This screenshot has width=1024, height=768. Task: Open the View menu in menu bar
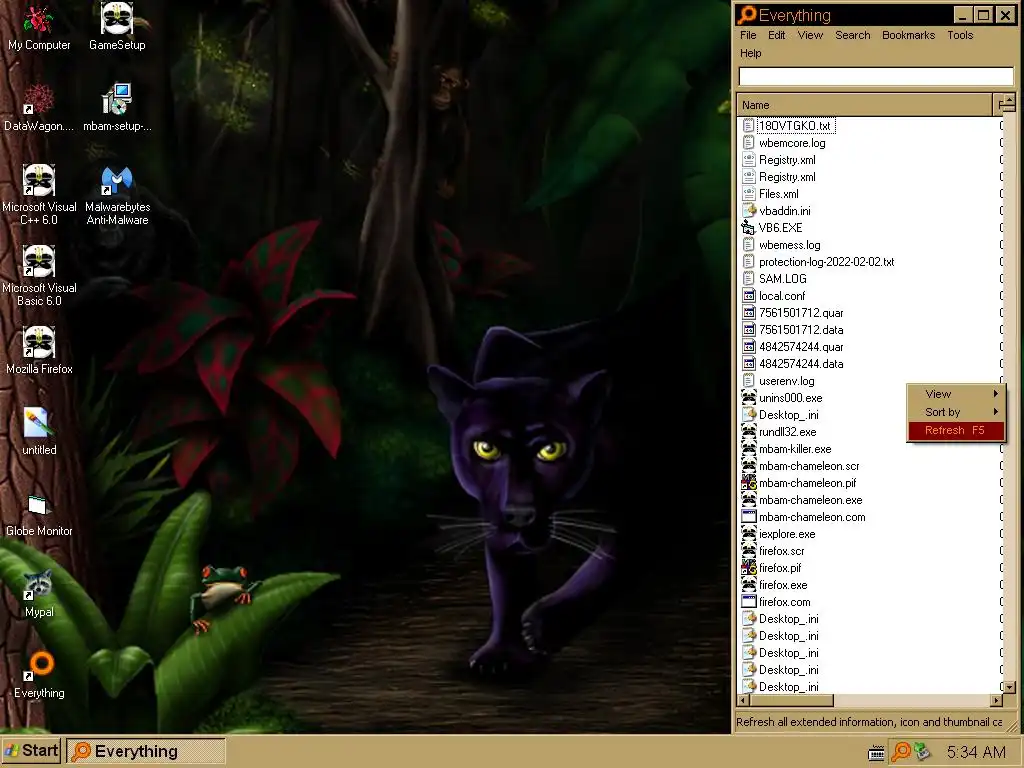coord(810,35)
